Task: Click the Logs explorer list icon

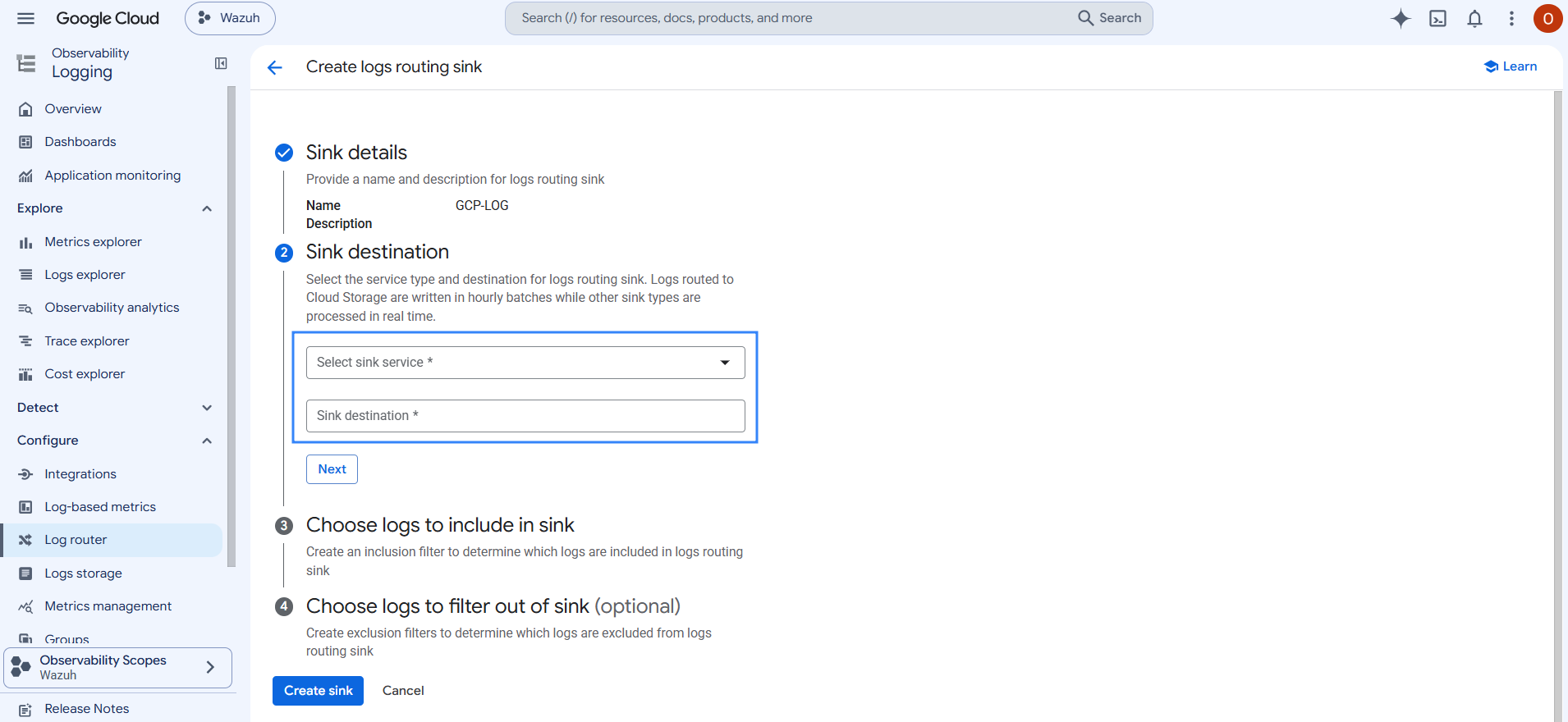Action: tap(26, 275)
